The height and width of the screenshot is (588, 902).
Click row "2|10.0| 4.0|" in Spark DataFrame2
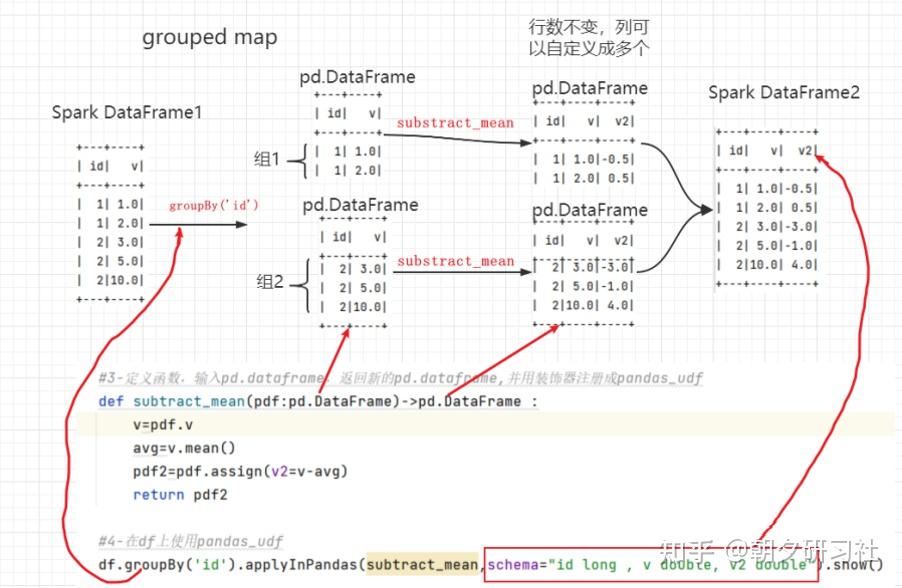(x=768, y=265)
